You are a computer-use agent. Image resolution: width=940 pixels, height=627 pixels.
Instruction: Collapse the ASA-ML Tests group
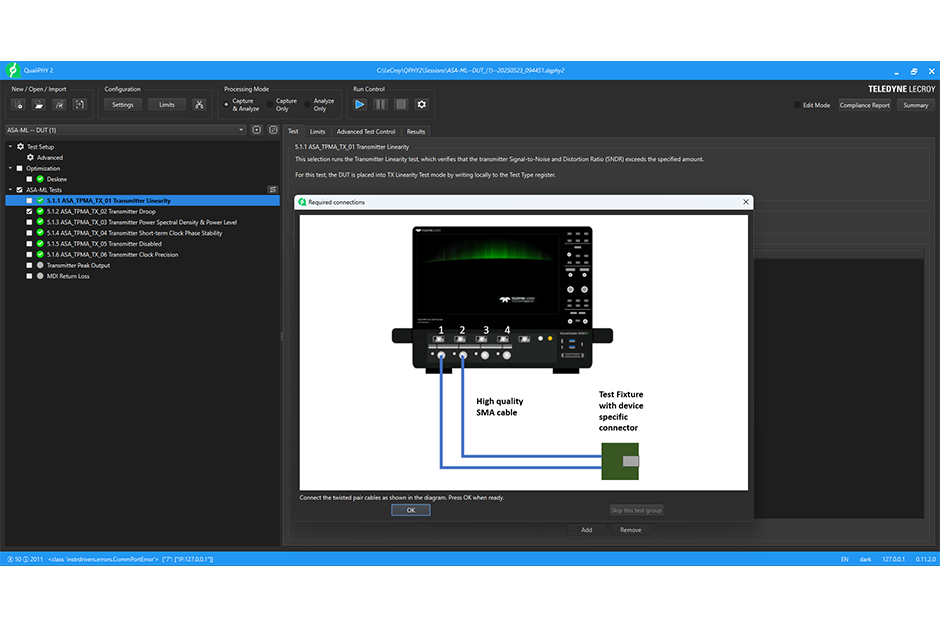(10, 190)
